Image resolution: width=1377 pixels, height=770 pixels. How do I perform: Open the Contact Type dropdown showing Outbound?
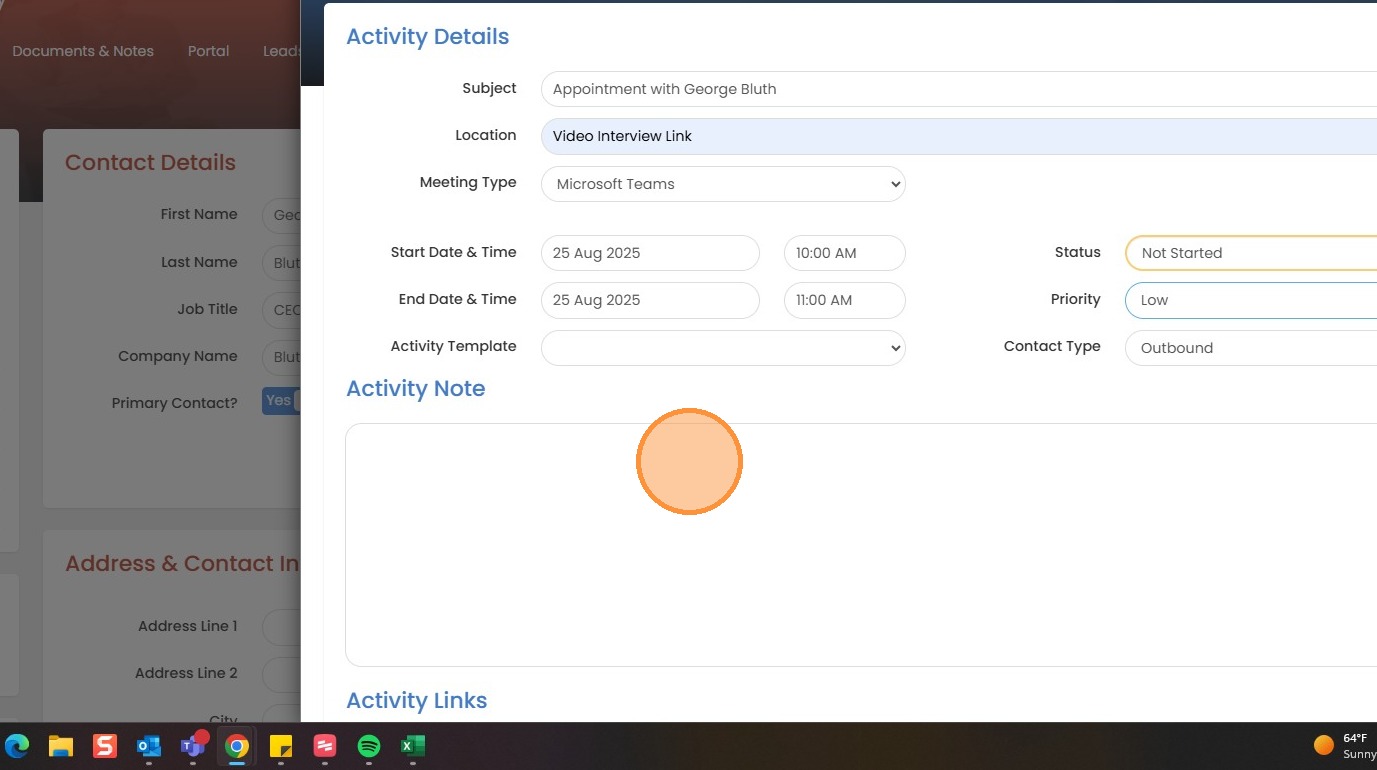click(x=1251, y=348)
